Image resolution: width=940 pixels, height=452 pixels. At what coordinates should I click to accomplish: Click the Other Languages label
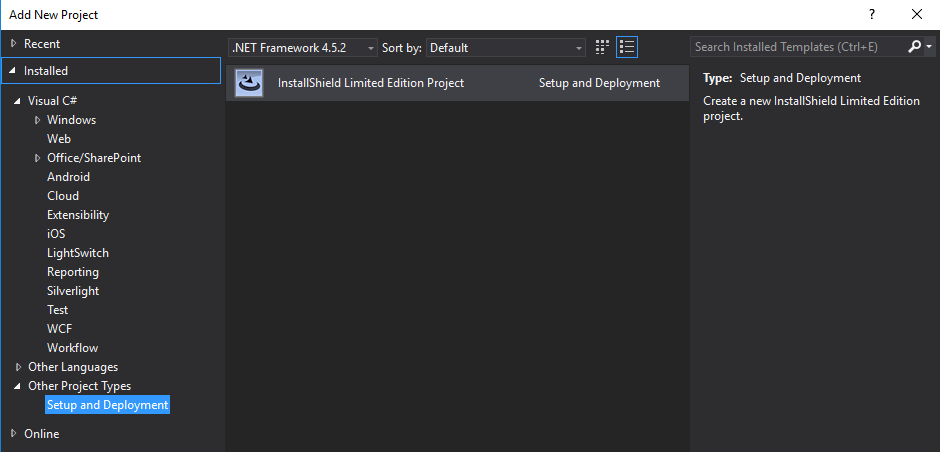coord(73,367)
